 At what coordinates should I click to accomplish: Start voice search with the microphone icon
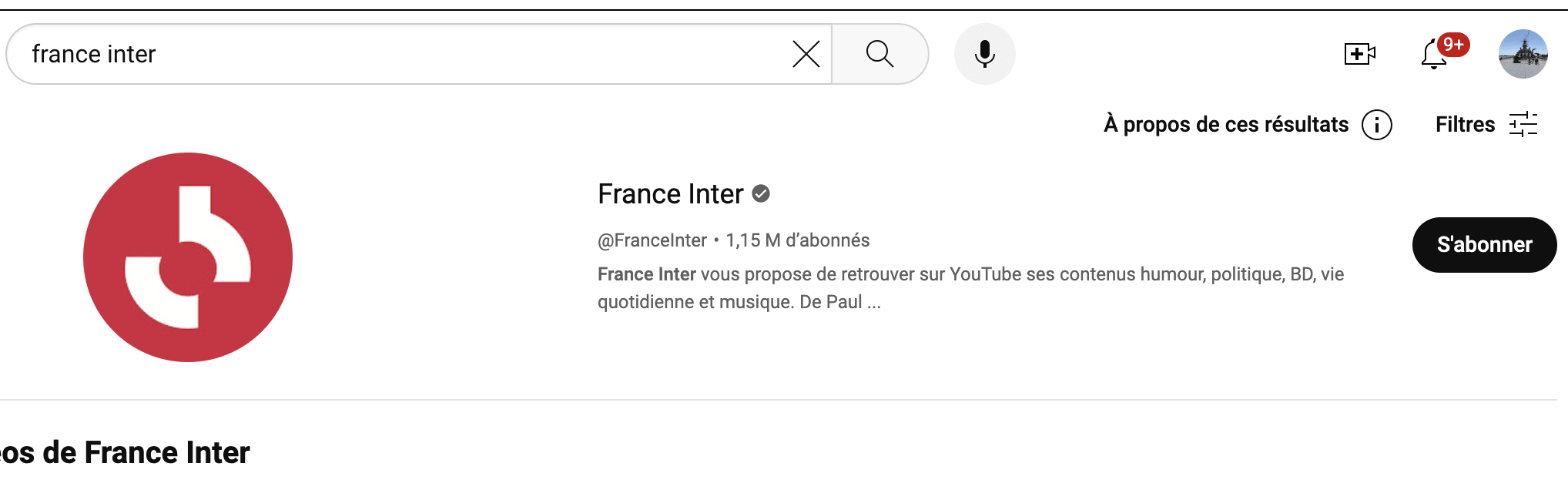pos(984,54)
